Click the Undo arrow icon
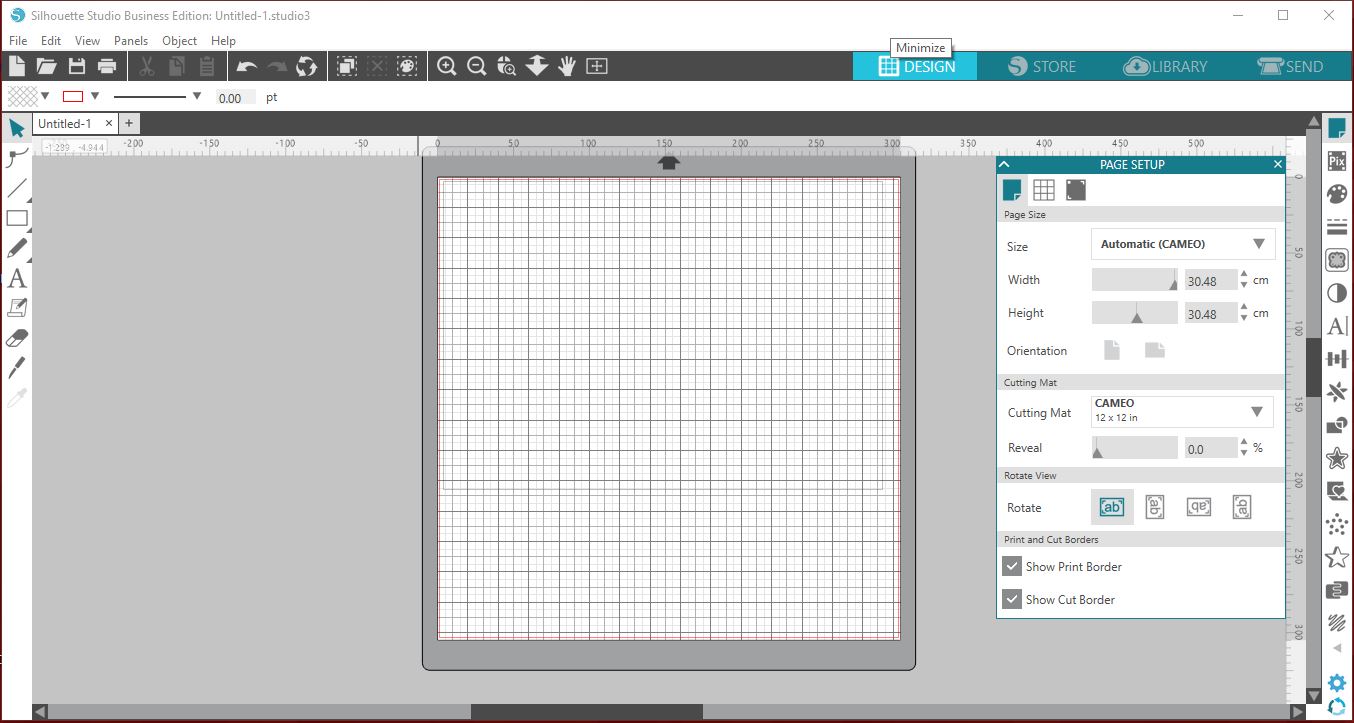Screen dimensions: 1354x723 pos(246,67)
